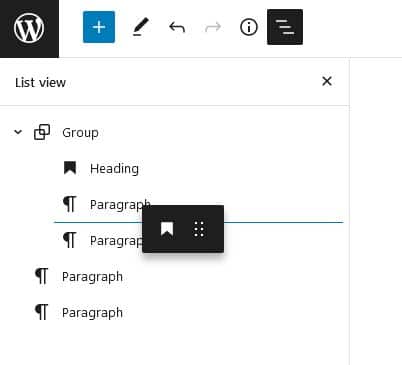
Task: Click the drag chip bookmark icon
Action: [x=167, y=229]
